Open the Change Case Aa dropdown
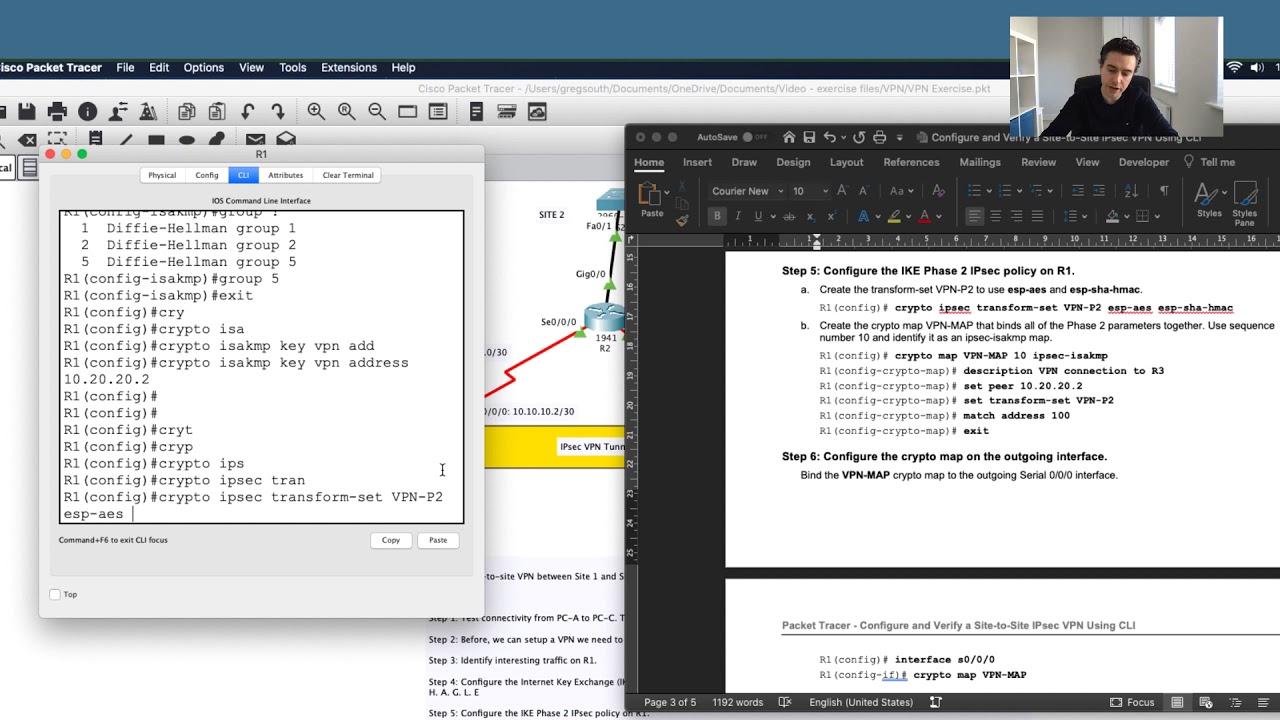 point(901,191)
